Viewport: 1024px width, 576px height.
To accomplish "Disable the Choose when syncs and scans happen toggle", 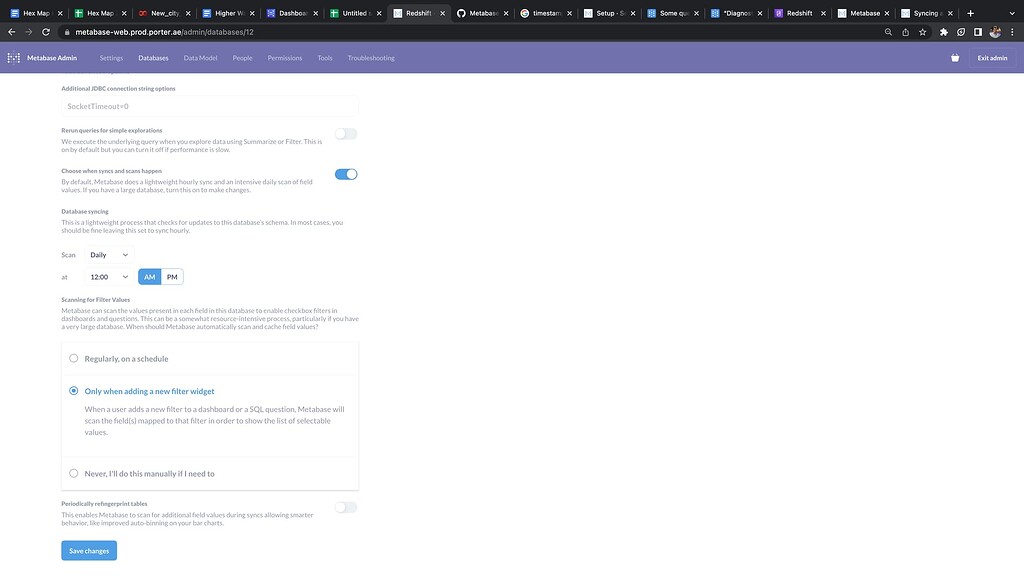I will click(346, 173).
